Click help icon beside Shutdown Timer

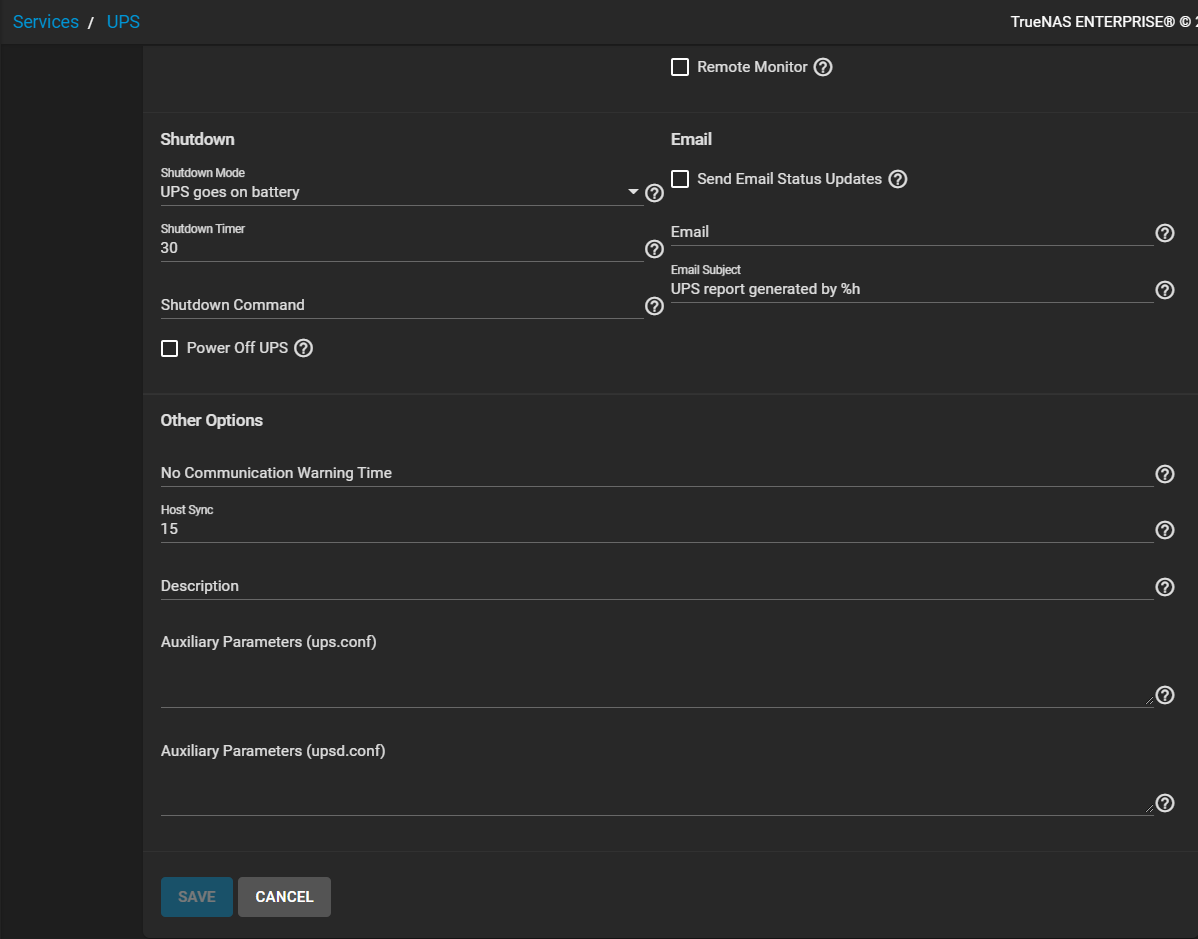654,249
